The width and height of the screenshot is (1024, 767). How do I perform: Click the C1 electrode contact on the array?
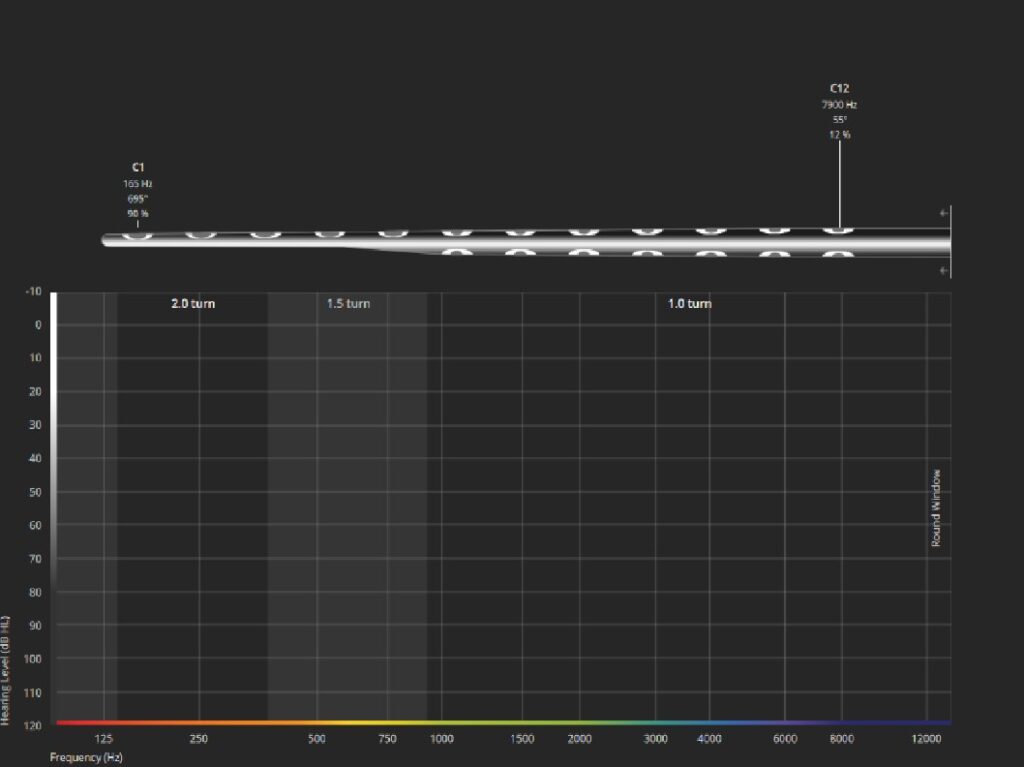(x=138, y=235)
